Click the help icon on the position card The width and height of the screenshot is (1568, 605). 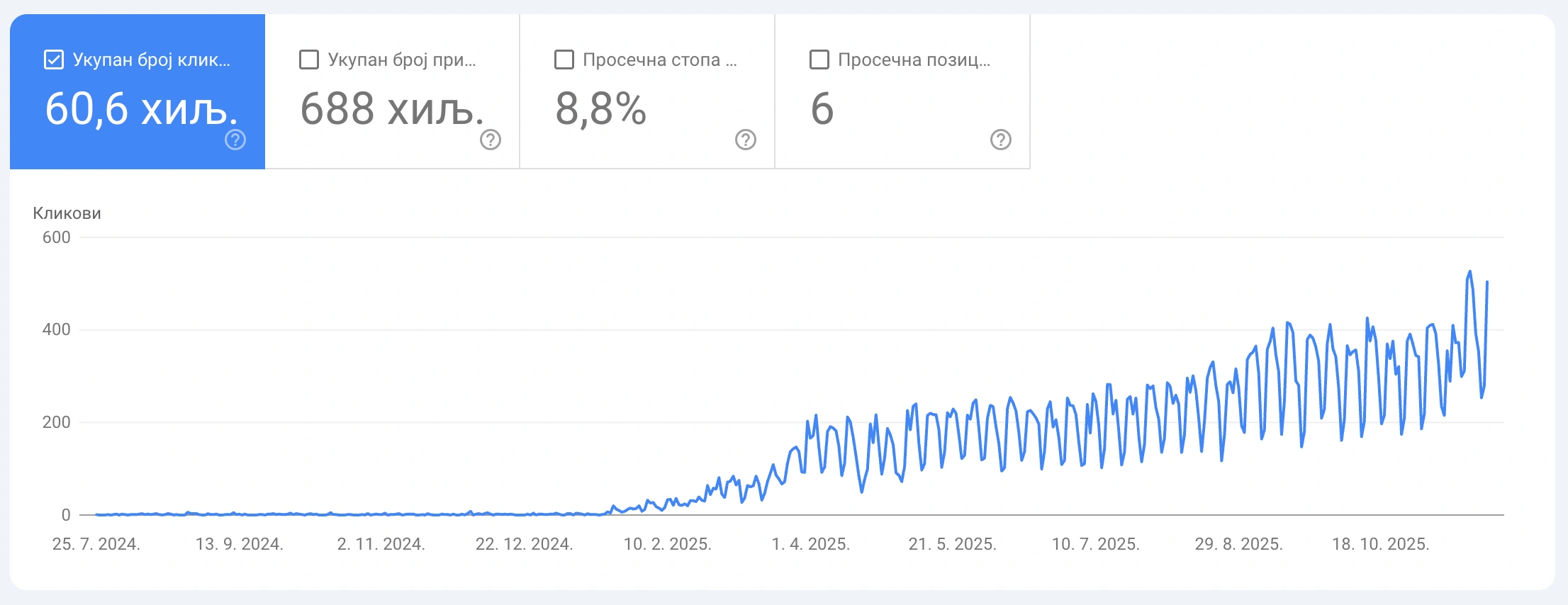pyautogui.click(x=999, y=139)
